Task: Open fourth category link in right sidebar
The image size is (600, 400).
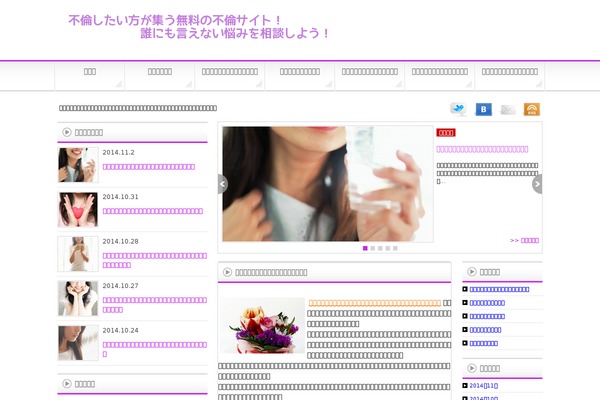Action: click(485, 330)
